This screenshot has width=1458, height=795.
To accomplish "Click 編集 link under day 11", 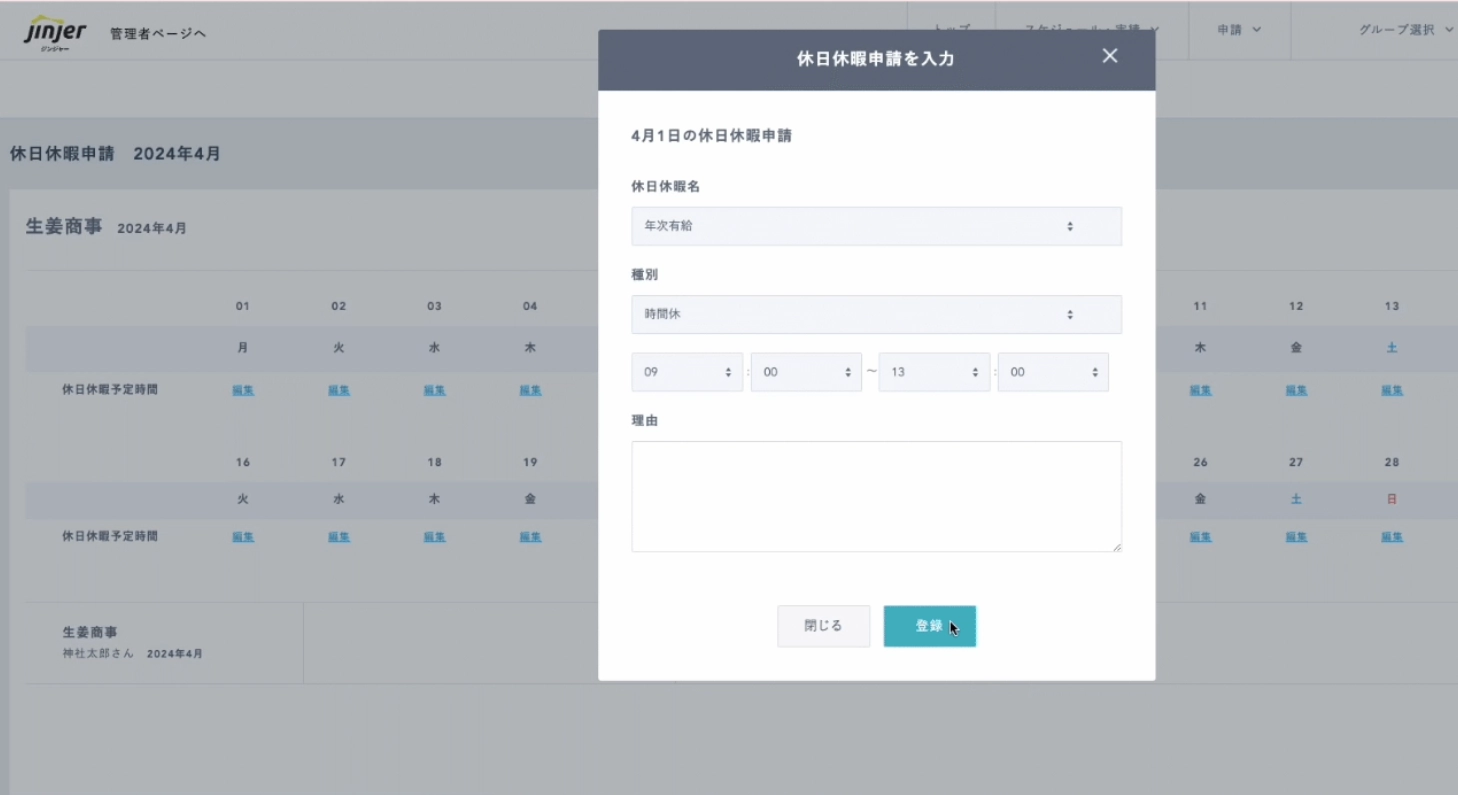I will tap(1200, 390).
